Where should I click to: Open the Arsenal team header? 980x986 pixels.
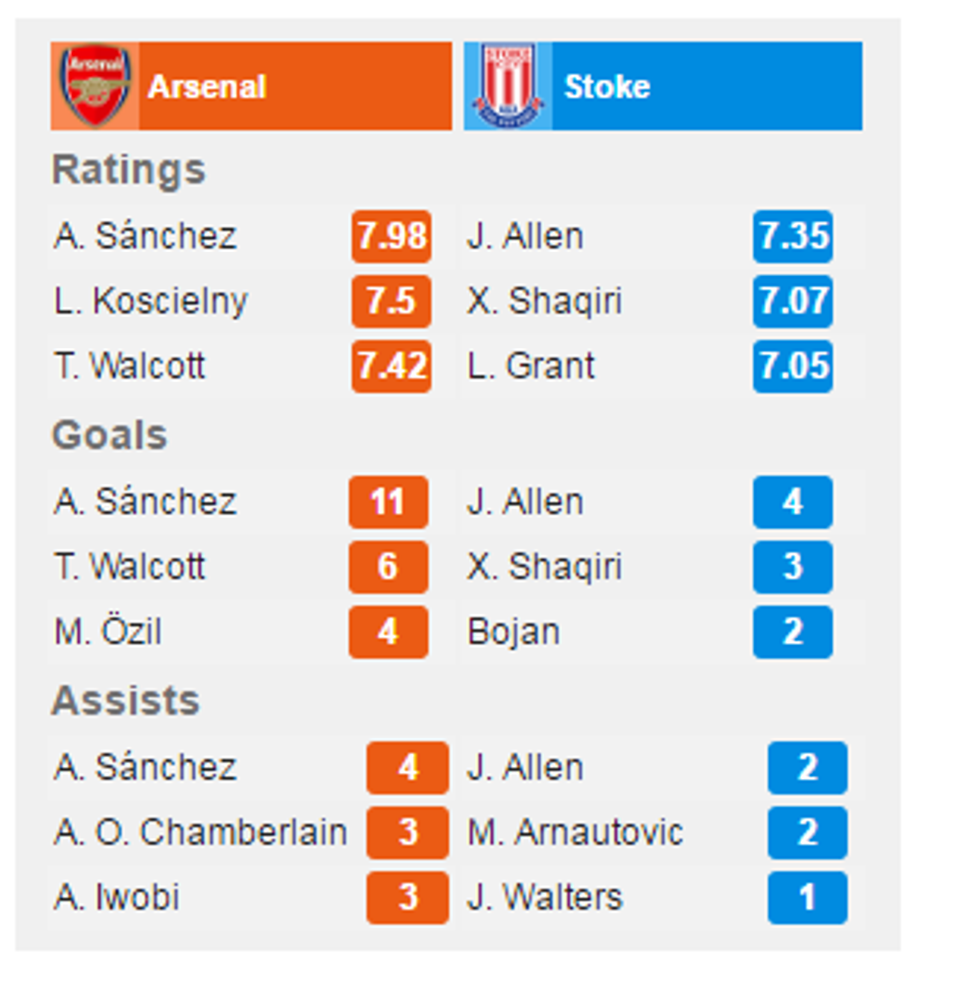click(207, 87)
